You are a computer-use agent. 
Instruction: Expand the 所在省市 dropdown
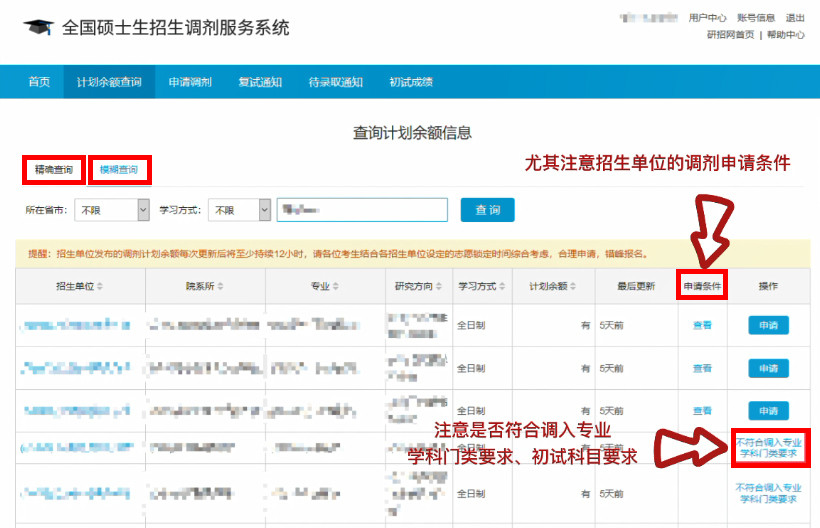coord(112,210)
